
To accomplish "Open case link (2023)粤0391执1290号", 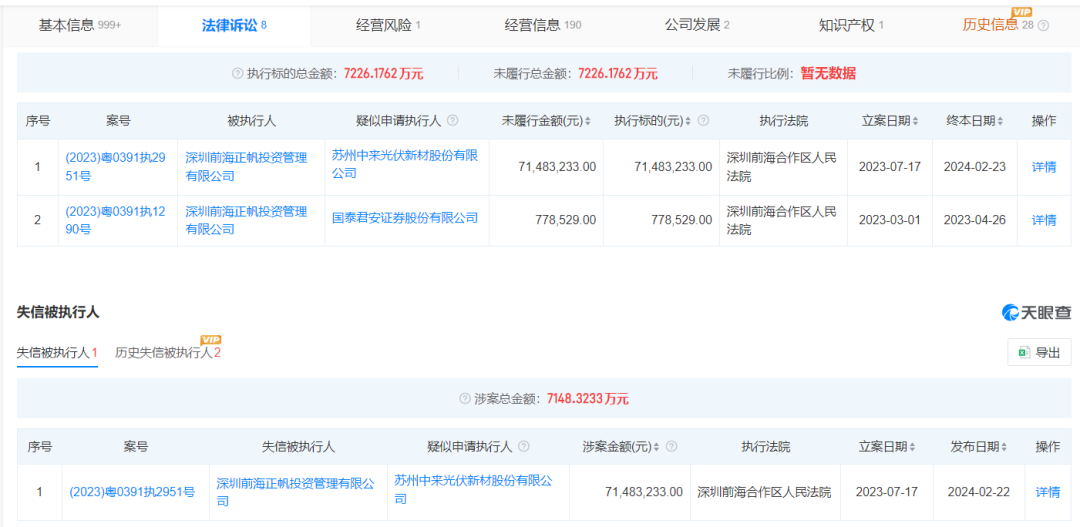I will (x=115, y=220).
